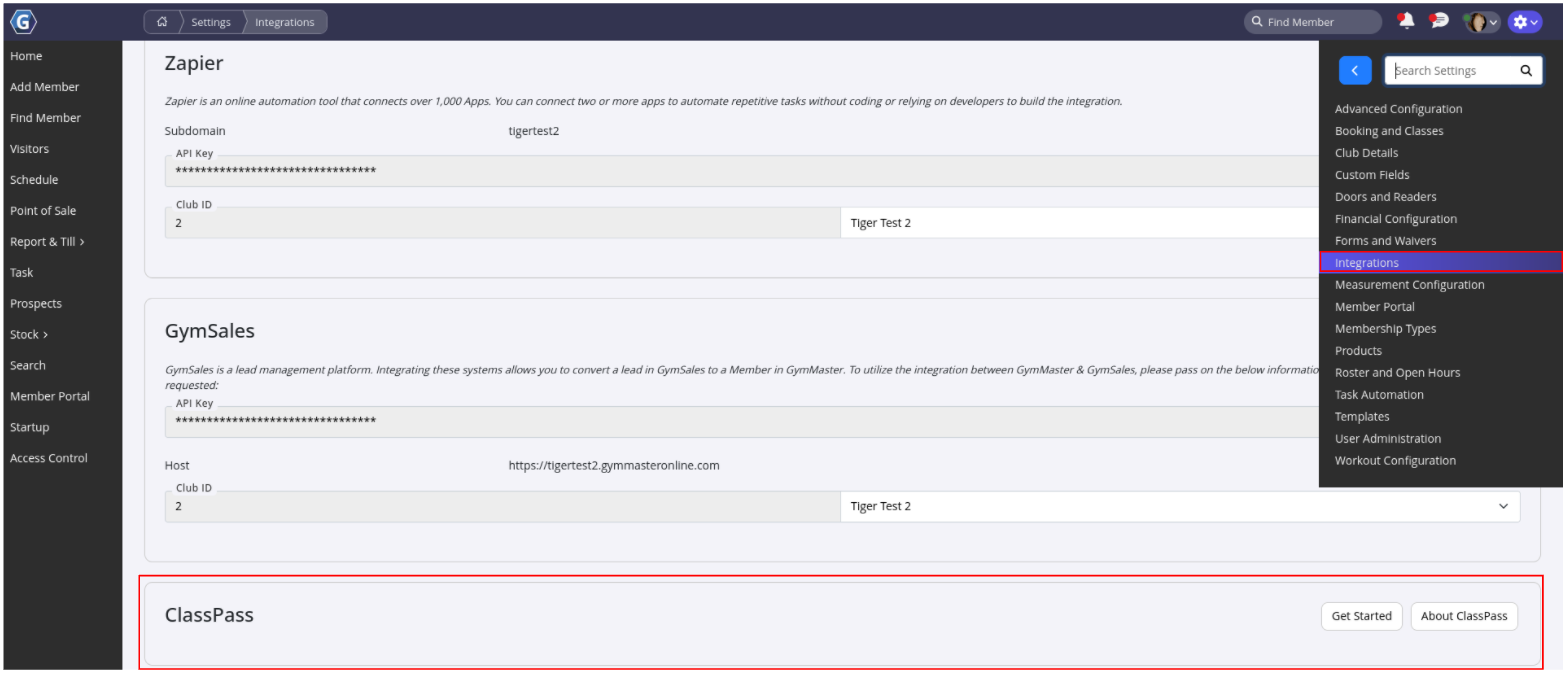
Task: Click the Find Member search field
Action: [x=1312, y=22]
